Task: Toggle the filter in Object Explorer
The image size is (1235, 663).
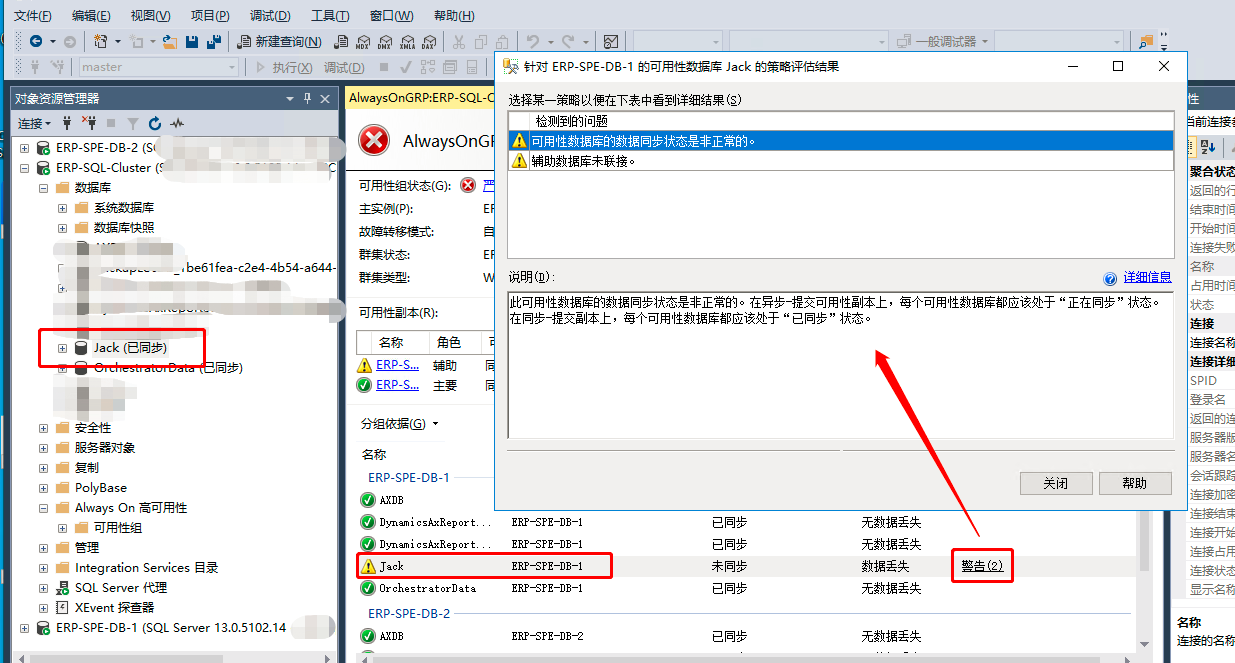Action: pyautogui.click(x=133, y=123)
